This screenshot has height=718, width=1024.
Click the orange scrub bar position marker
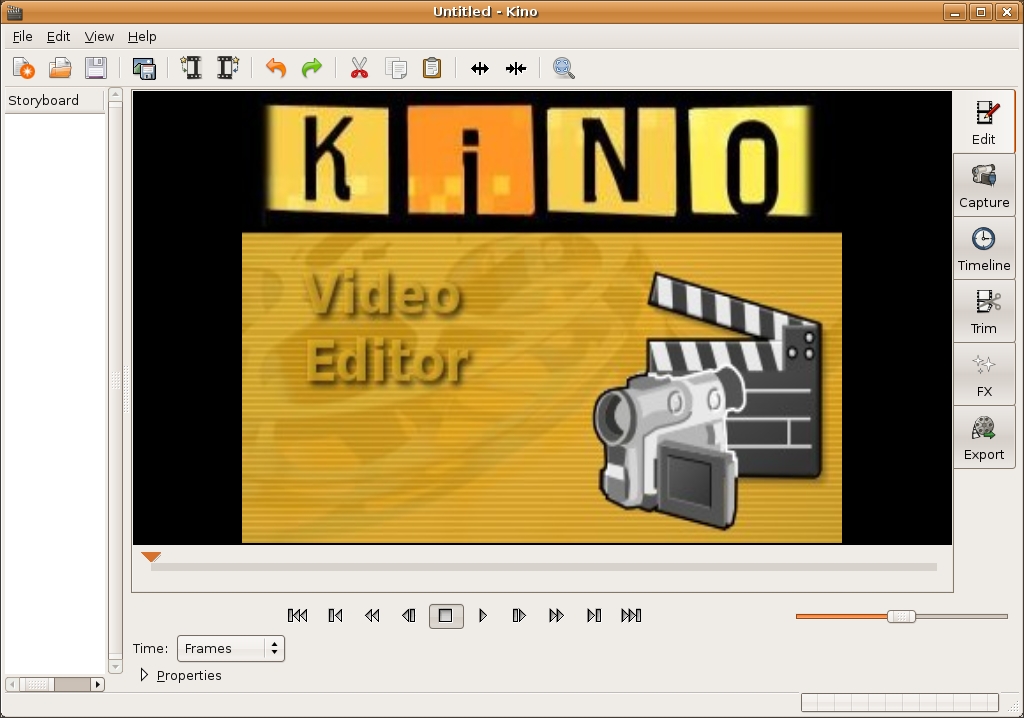pos(151,557)
